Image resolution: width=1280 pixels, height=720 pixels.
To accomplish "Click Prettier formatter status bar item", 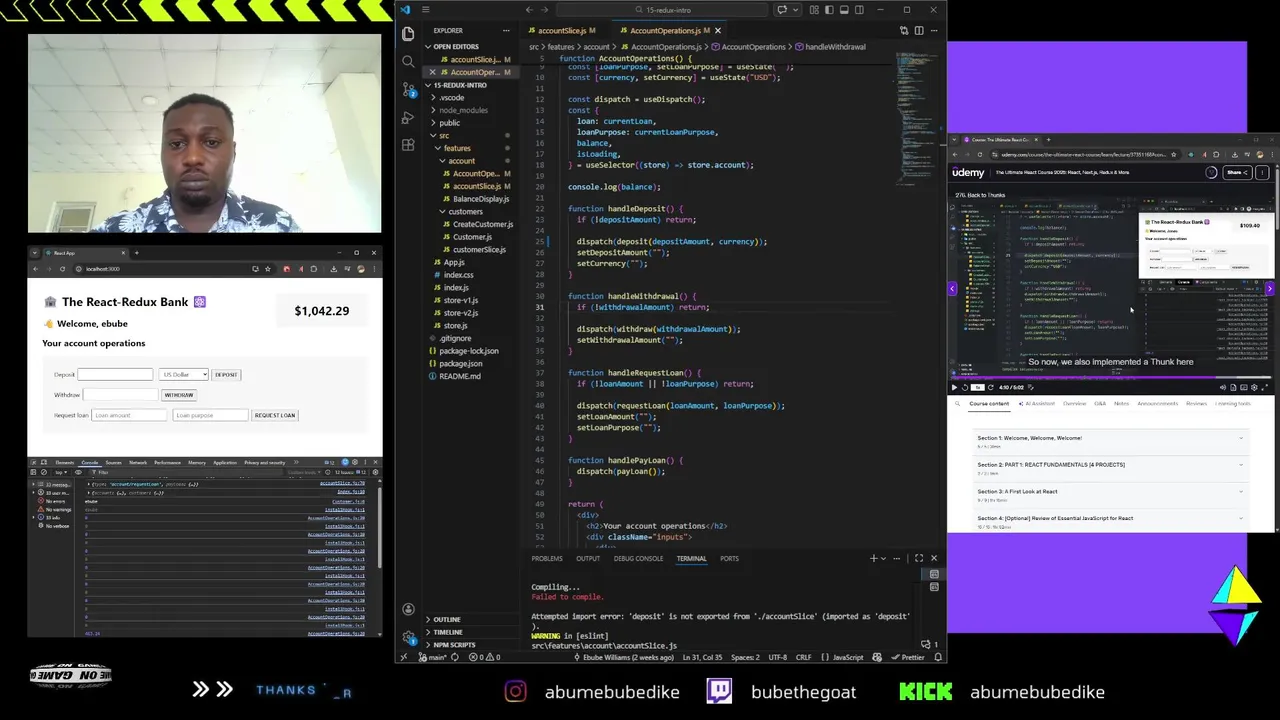I will (908, 657).
